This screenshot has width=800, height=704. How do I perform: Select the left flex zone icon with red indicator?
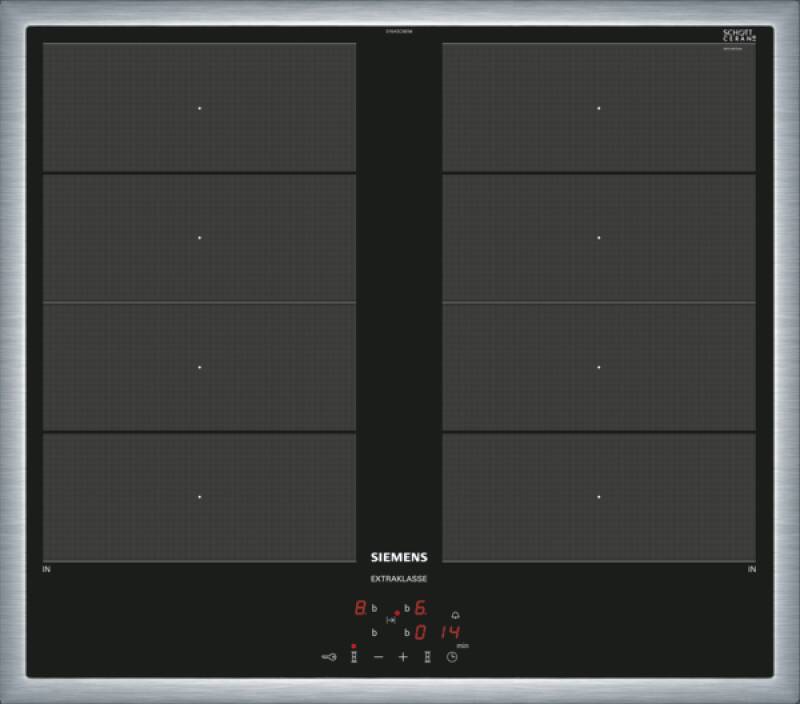tap(354, 655)
